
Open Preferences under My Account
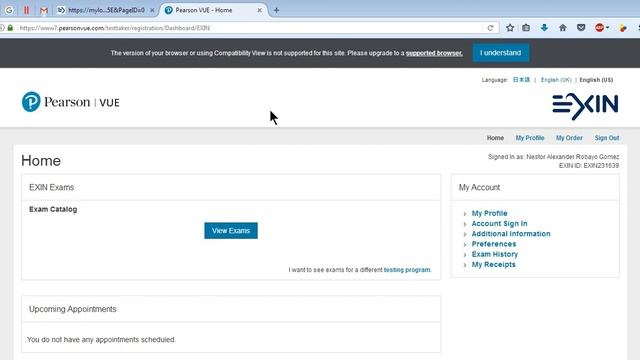(494, 244)
